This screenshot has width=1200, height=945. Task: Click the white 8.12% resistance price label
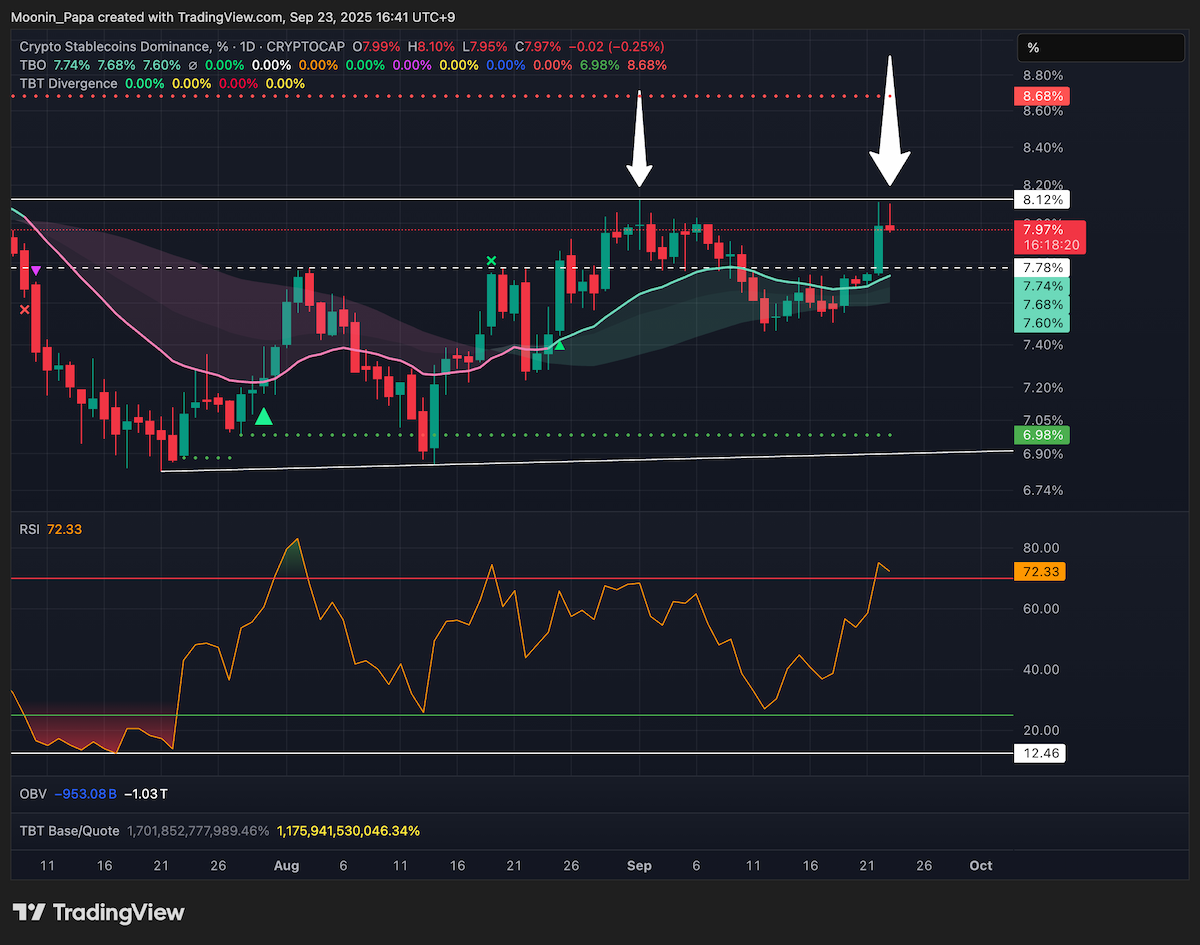(1040, 199)
